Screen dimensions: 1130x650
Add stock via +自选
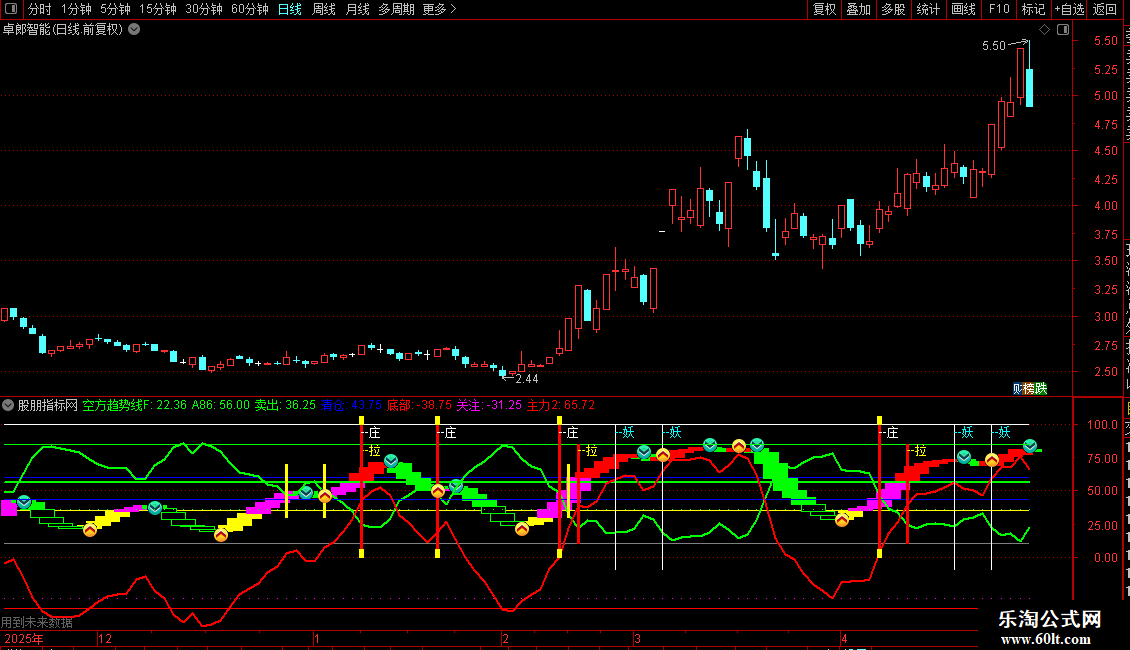click(x=1069, y=9)
